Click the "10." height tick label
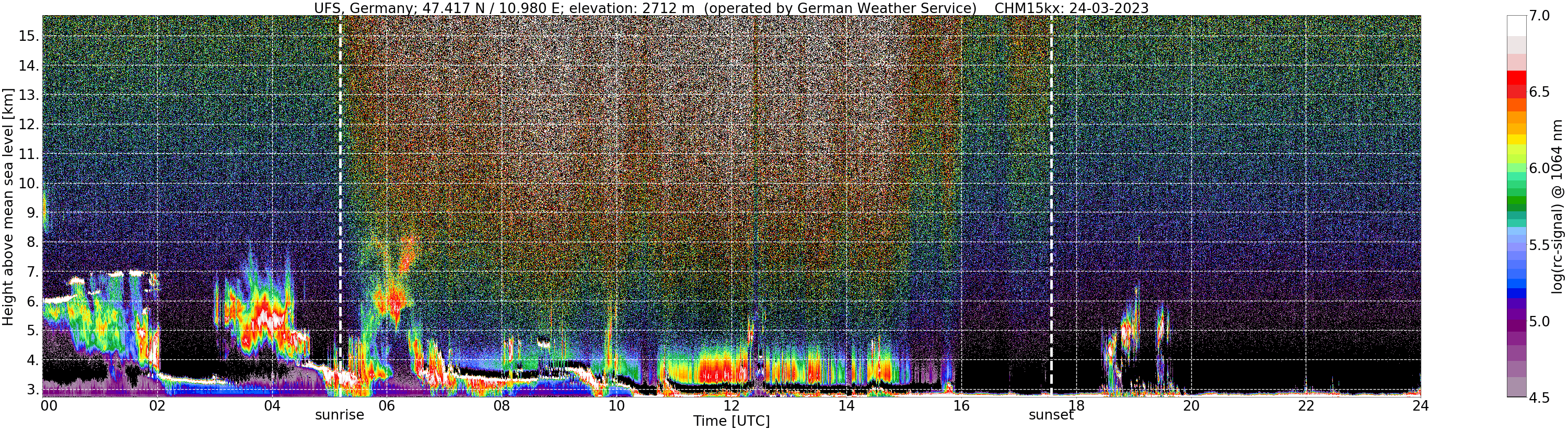 pos(29,184)
